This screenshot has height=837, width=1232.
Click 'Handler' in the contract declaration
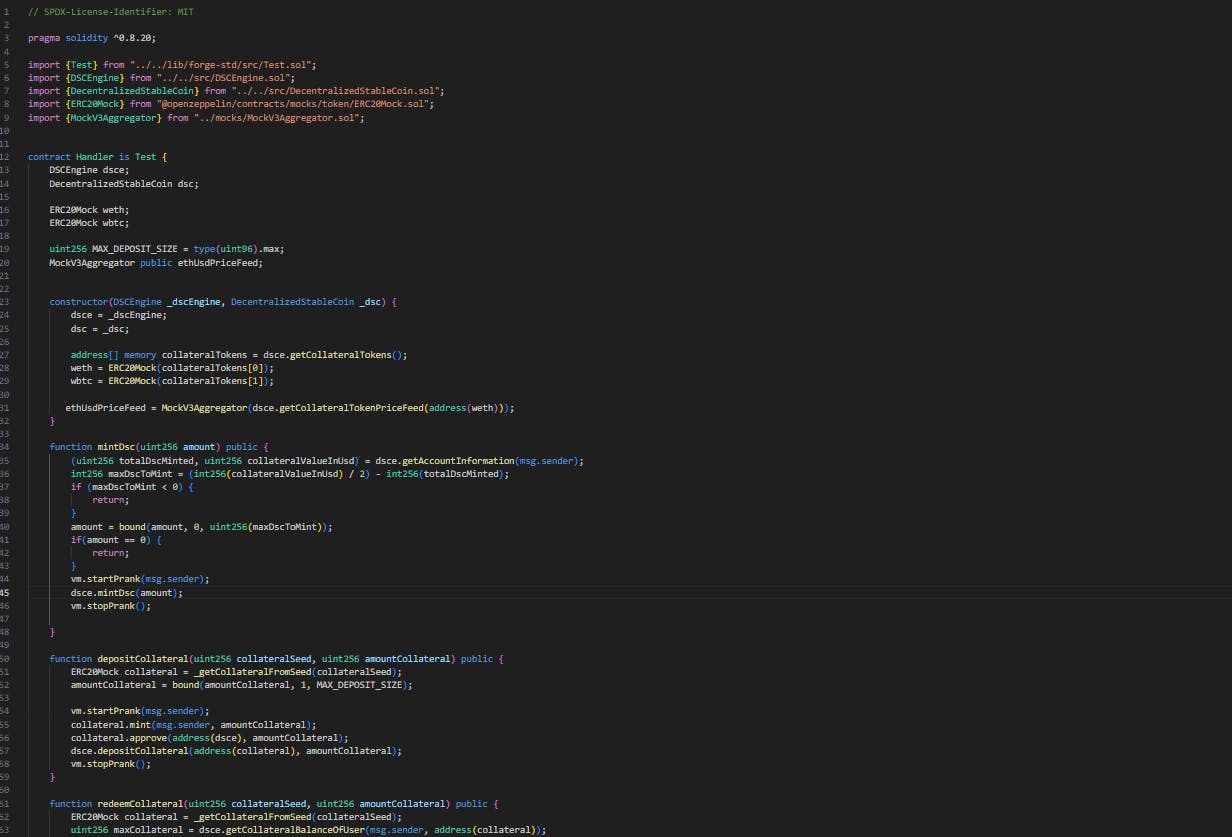coord(94,157)
